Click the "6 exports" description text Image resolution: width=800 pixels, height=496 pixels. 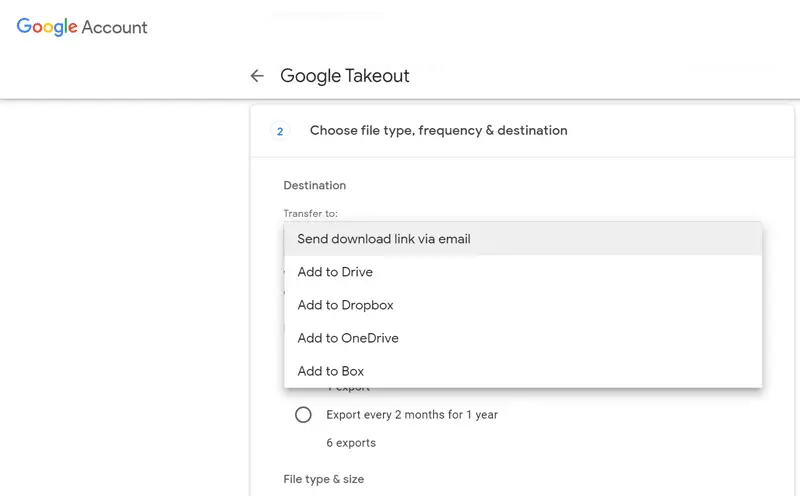[351, 443]
